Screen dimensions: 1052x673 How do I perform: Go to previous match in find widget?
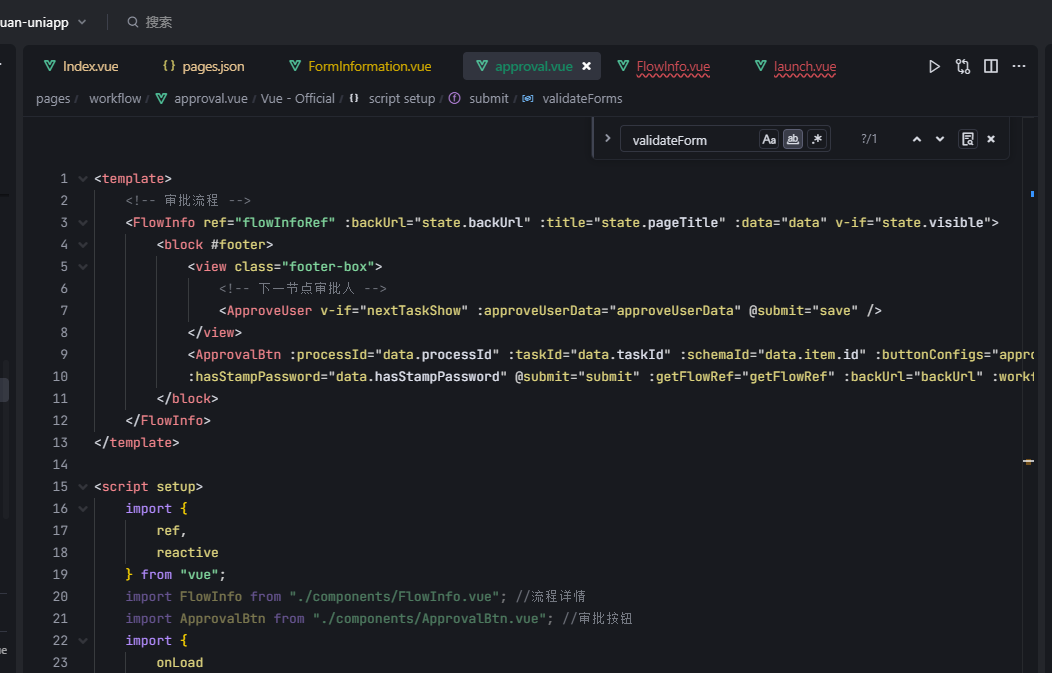[x=916, y=139]
